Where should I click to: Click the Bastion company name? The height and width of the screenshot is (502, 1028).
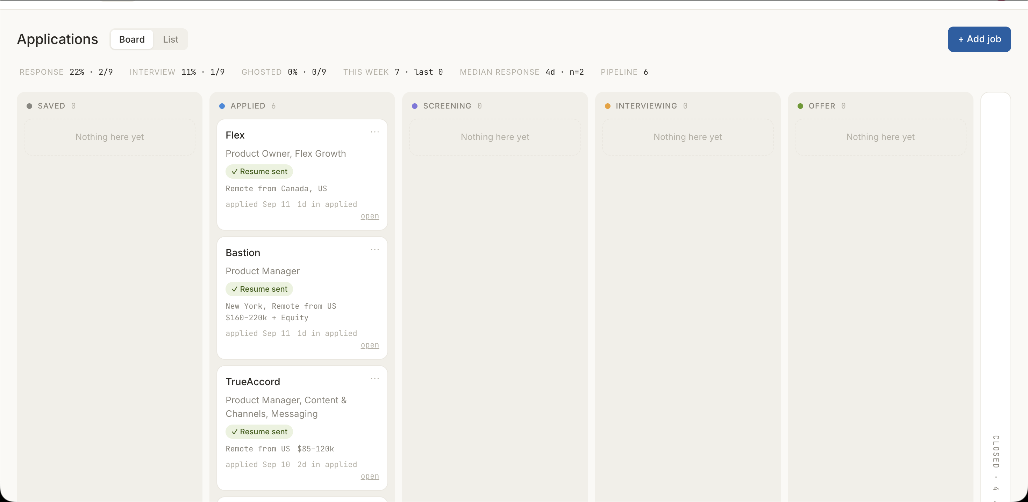click(x=243, y=252)
